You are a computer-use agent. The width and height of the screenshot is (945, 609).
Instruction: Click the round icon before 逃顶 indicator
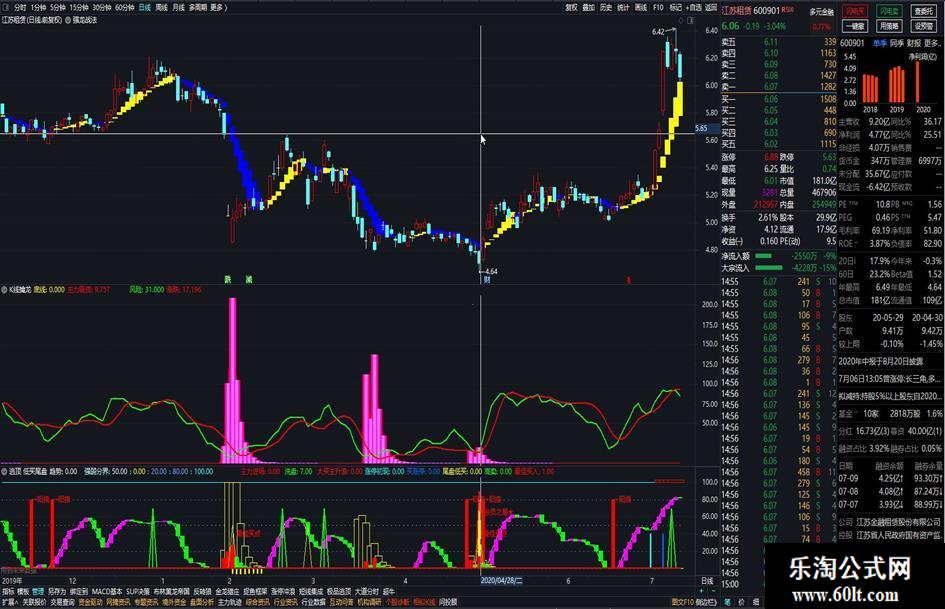(4, 472)
